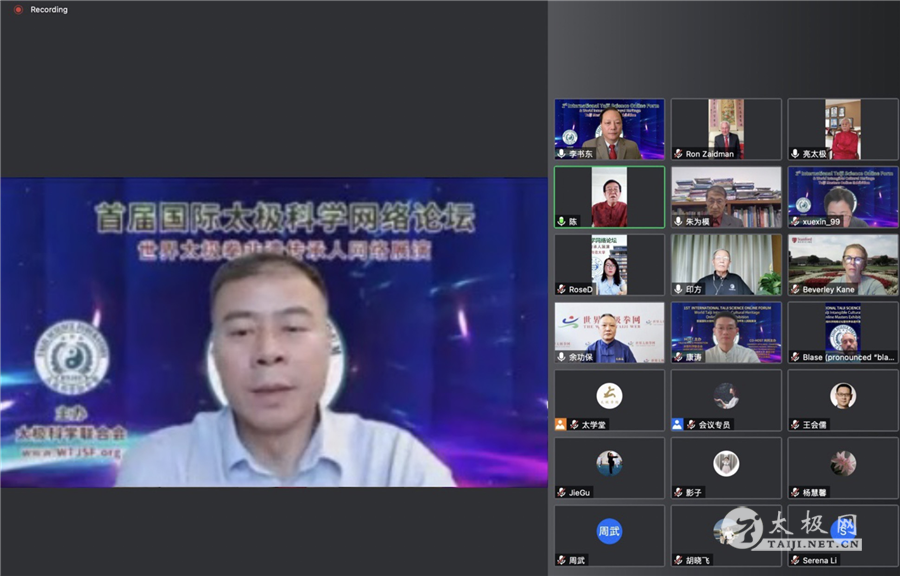The width and height of the screenshot is (900, 576).
Task: Click the green active microphone icon for 陈
Action: [x=562, y=221]
